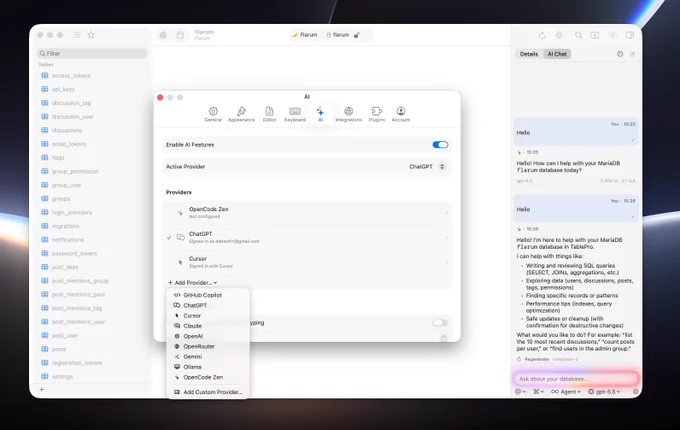Click the circular icon right of the gpt-5.5 dropdown
The width and height of the screenshot is (680, 430).
(635, 391)
